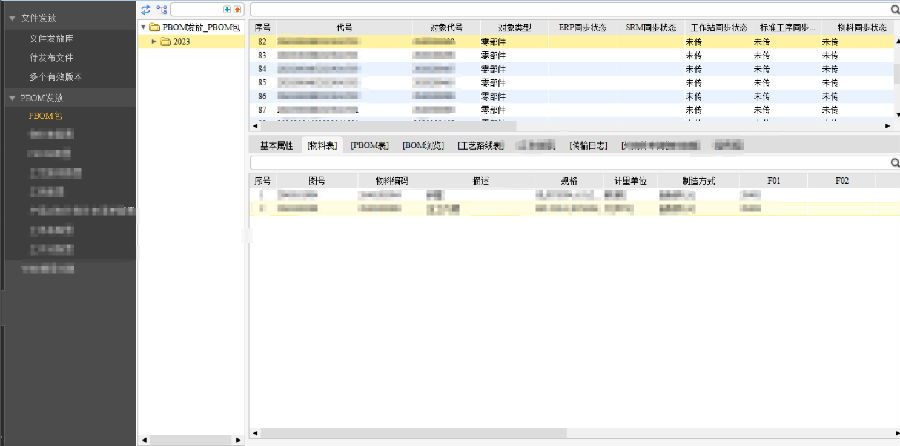This screenshot has height=446, width=900.
Task: Click the 规格 column header
Action: [x=569, y=181]
